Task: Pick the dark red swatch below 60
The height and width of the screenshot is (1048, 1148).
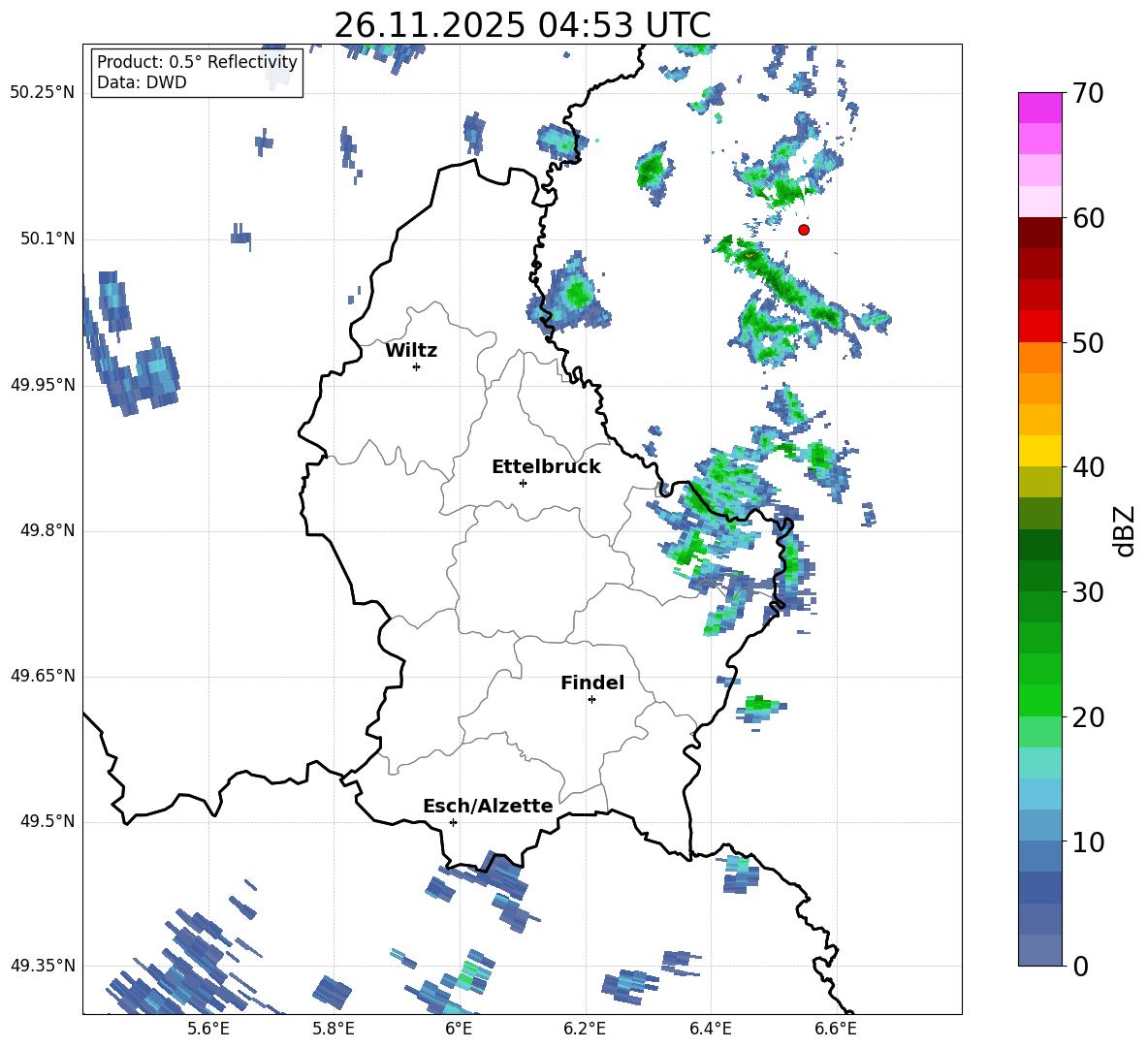Action: (x=1039, y=234)
